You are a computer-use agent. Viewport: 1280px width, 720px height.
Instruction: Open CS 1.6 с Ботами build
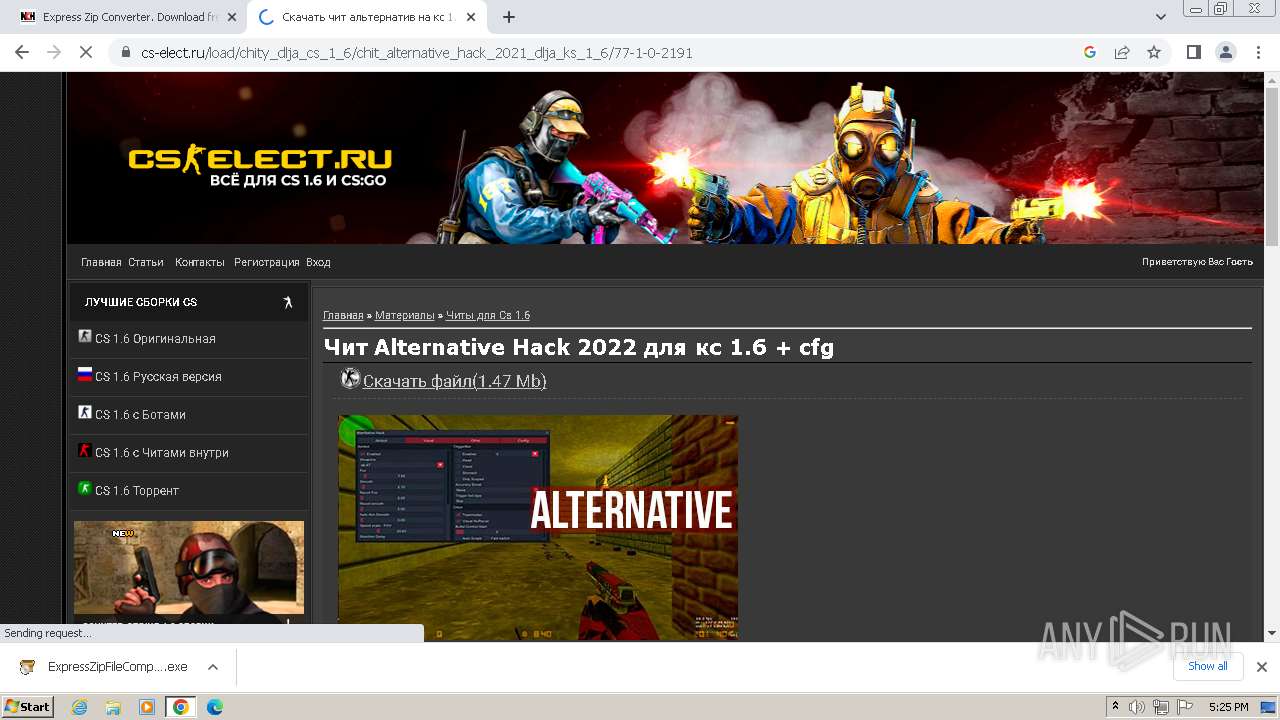(x=140, y=415)
